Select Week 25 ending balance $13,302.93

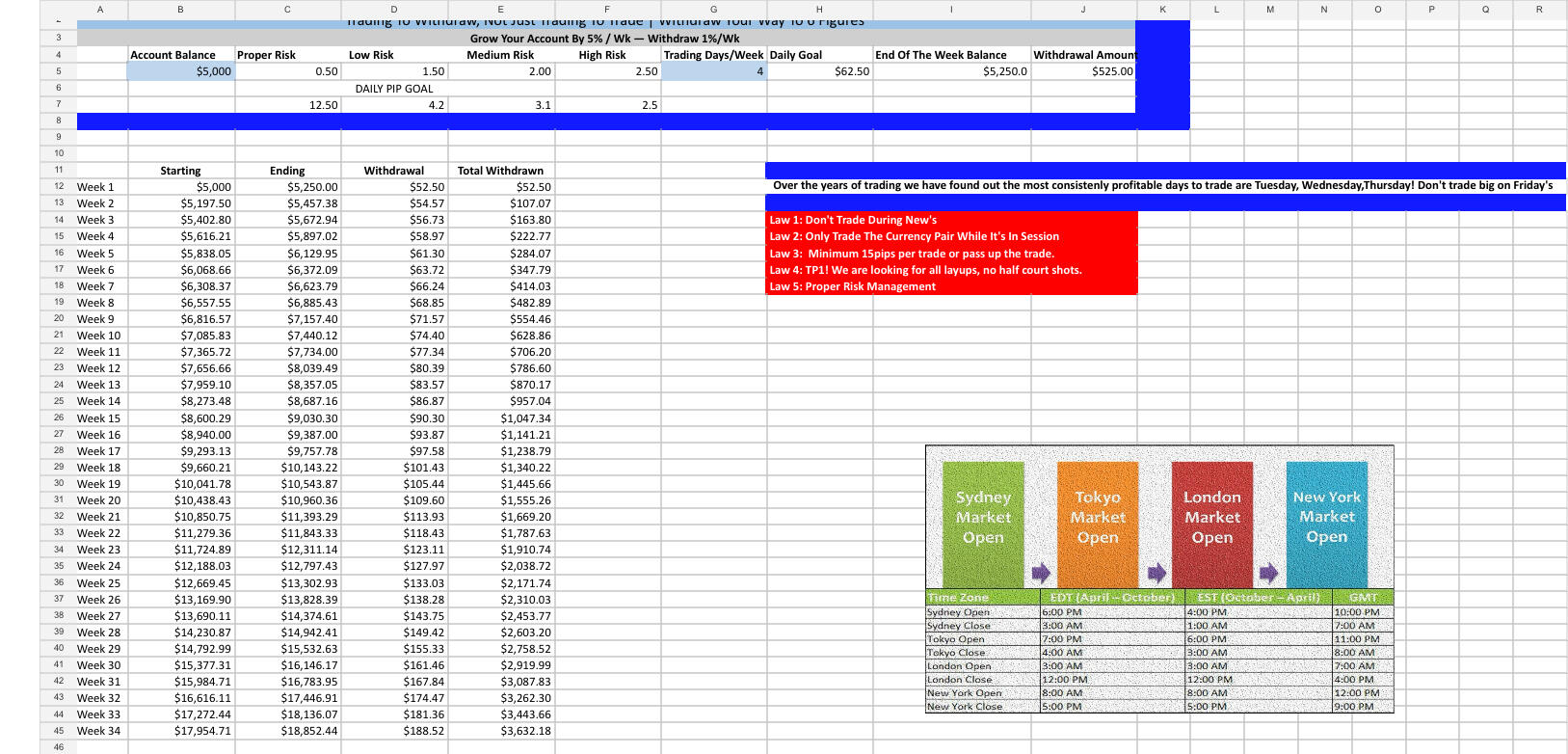(287, 583)
